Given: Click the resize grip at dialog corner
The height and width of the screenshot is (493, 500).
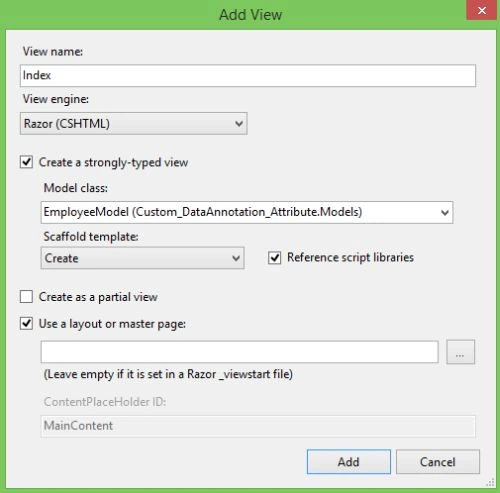Looking at the screenshot, I should tap(491, 482).
